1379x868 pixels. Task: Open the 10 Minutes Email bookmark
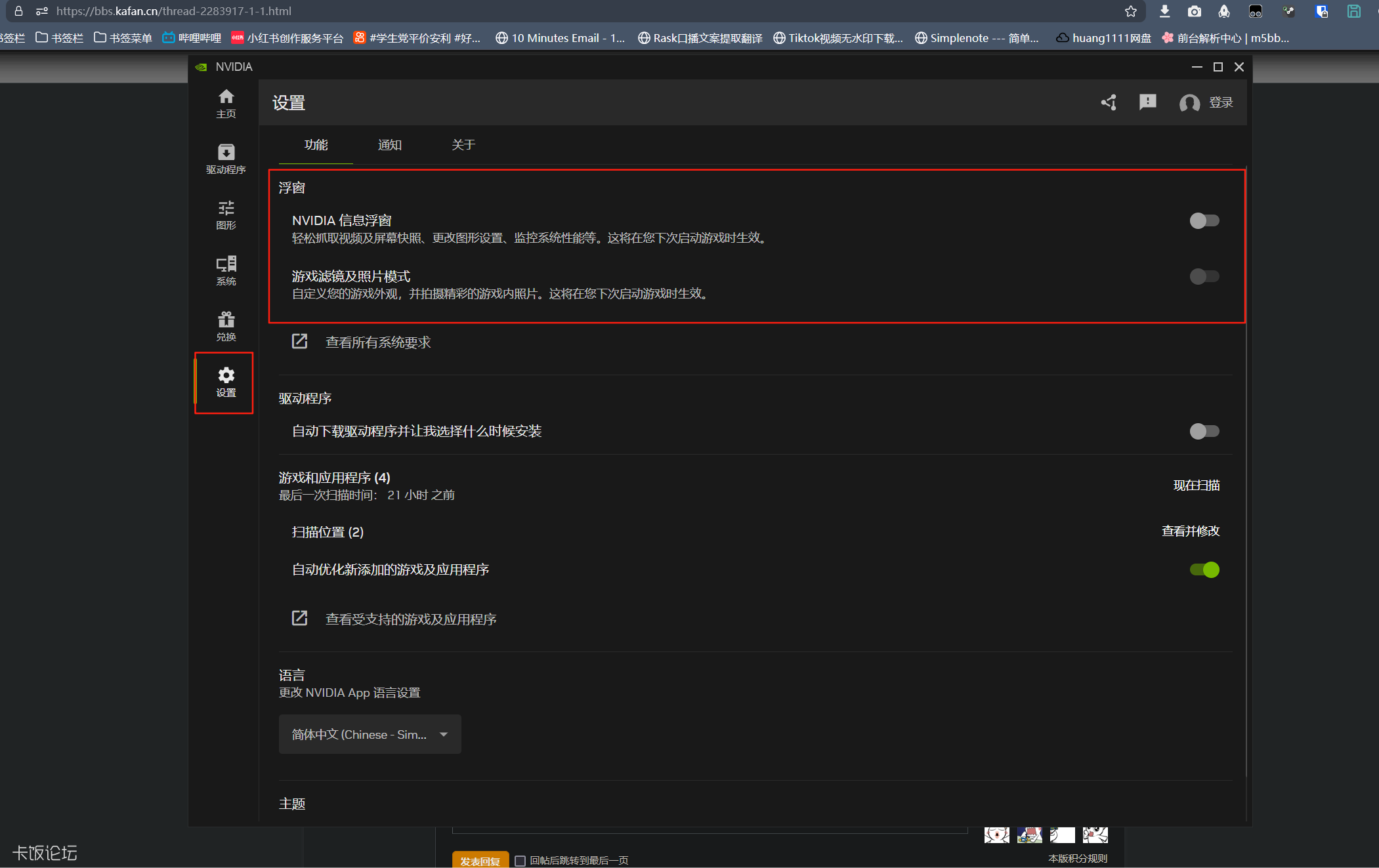coord(561,38)
